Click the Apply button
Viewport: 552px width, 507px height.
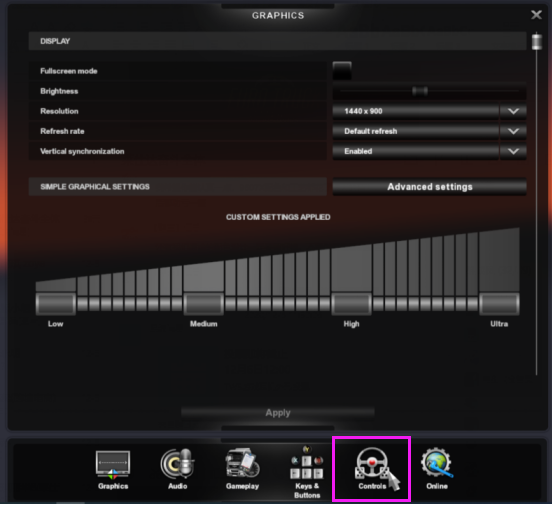click(x=278, y=413)
